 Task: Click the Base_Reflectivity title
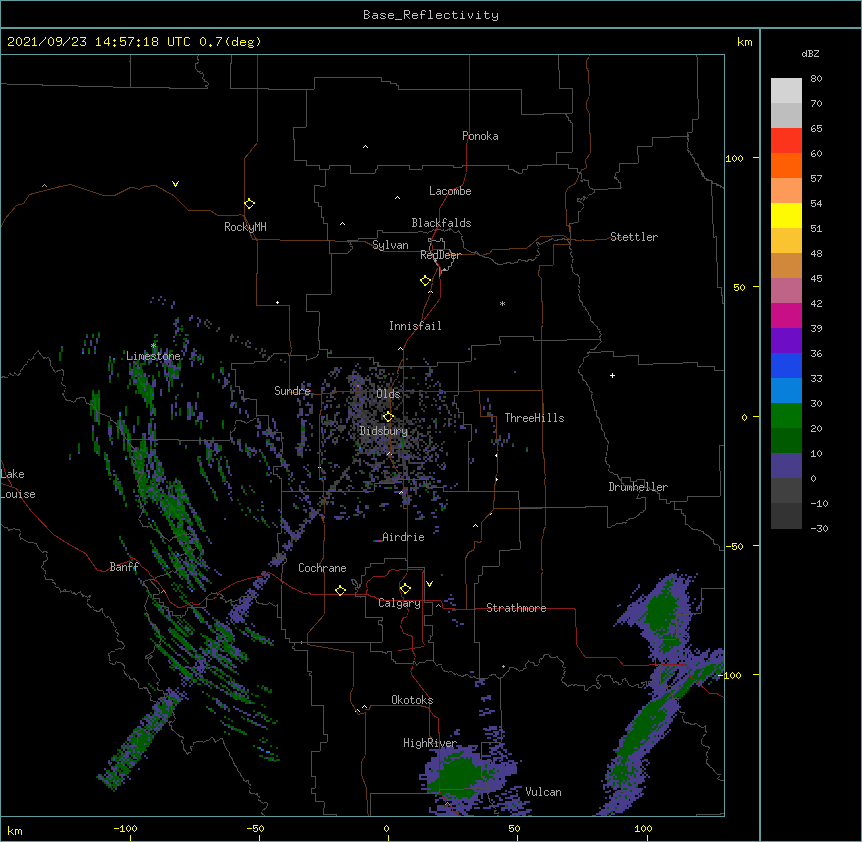[431, 15]
